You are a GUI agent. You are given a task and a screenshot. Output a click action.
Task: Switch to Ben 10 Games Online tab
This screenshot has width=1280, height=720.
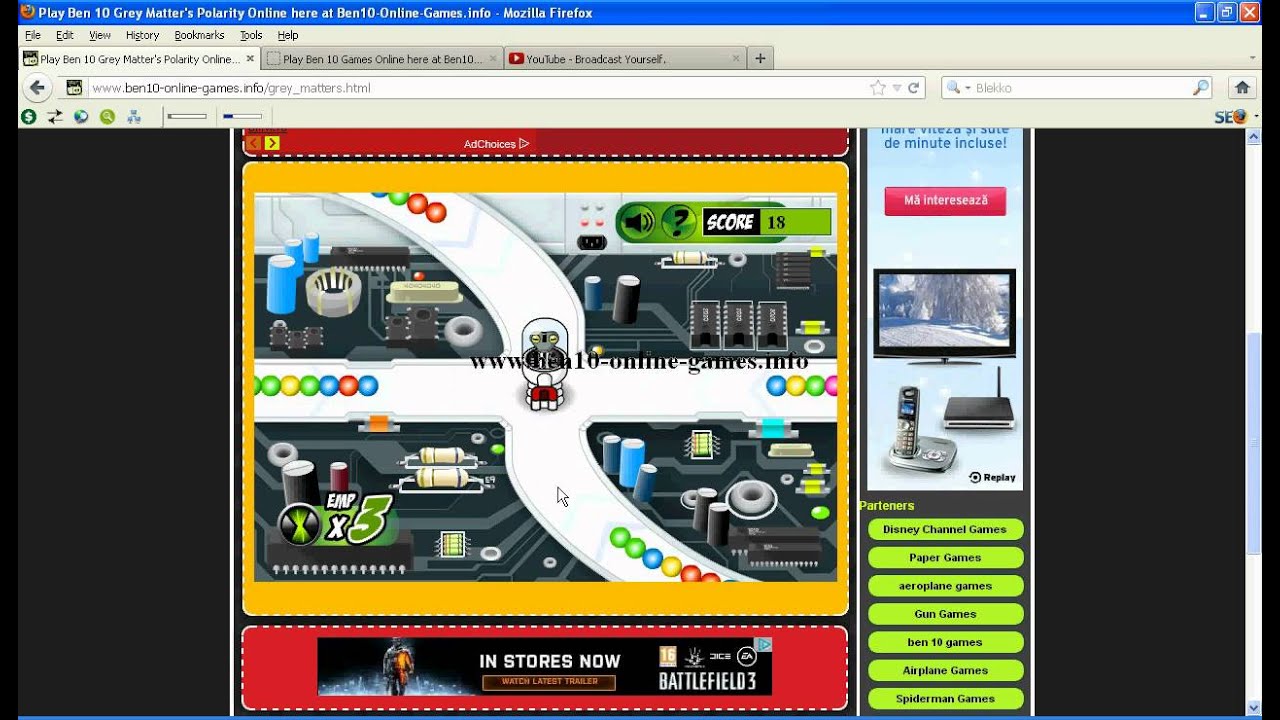382,59
